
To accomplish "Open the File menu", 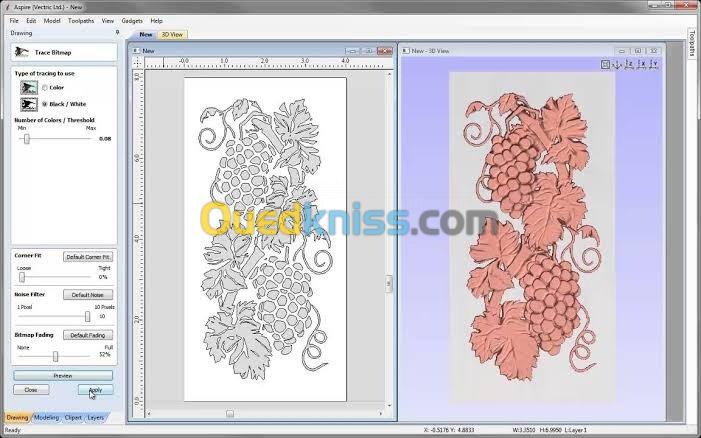I will 14,21.
